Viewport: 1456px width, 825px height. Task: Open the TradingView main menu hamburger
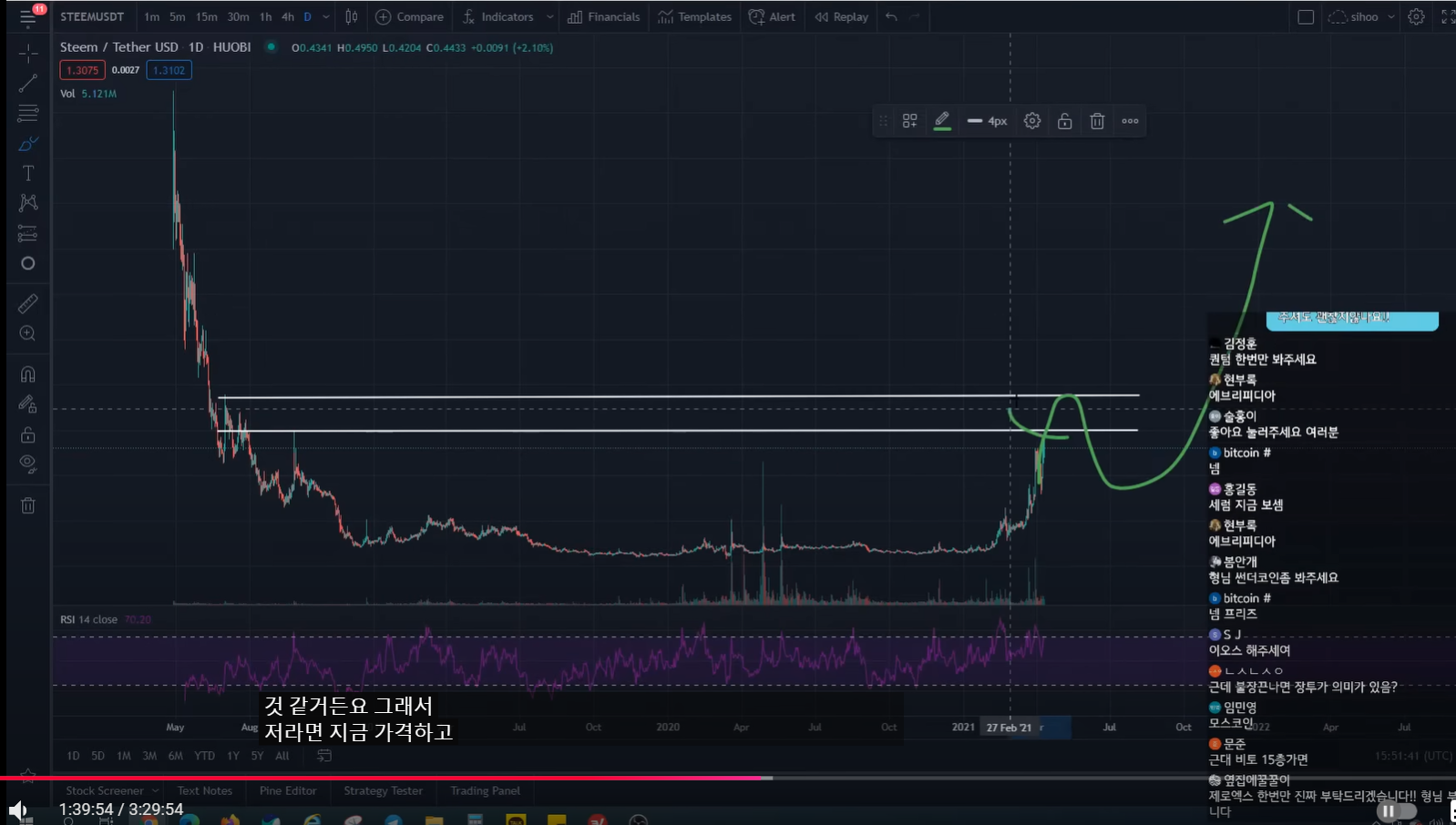[x=27, y=16]
